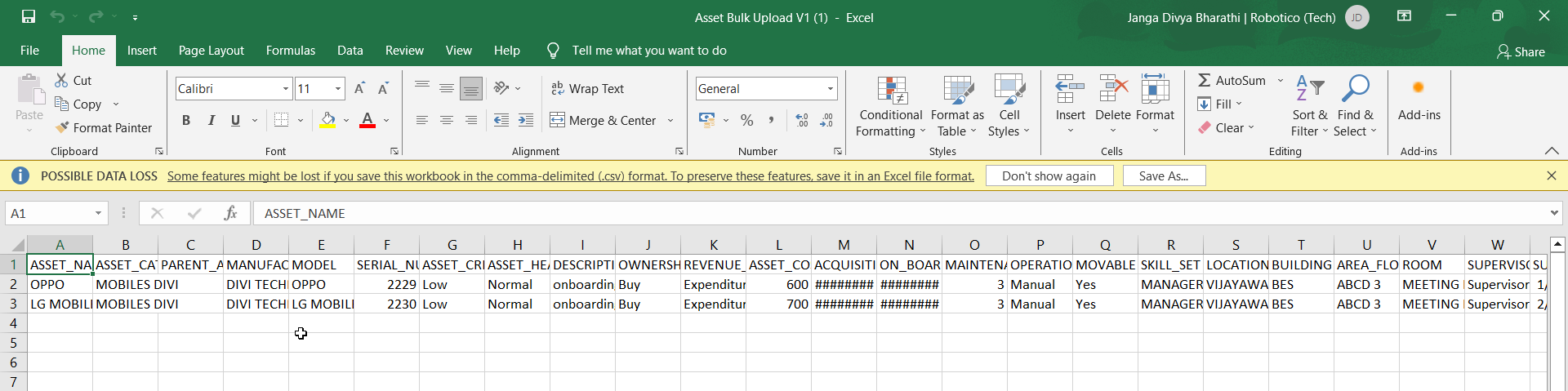Click the data loss warning link
This screenshot has width=1568, height=391.
click(x=571, y=176)
